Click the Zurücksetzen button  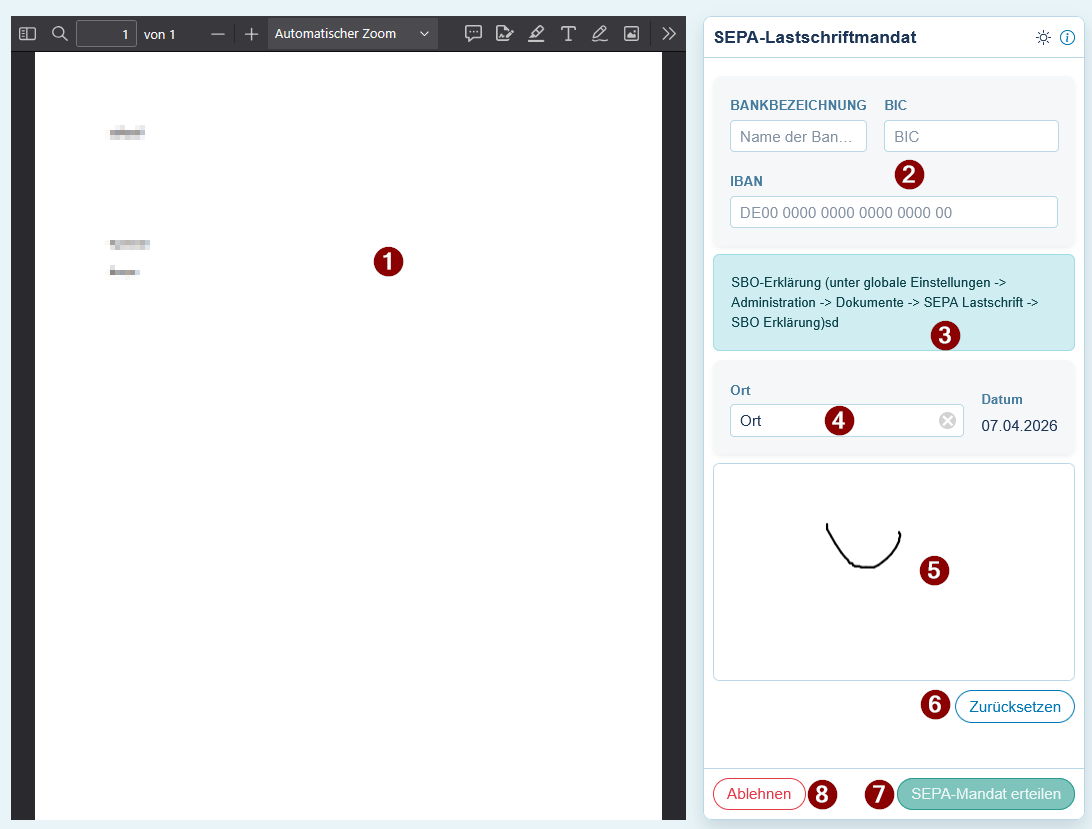pos(1015,706)
